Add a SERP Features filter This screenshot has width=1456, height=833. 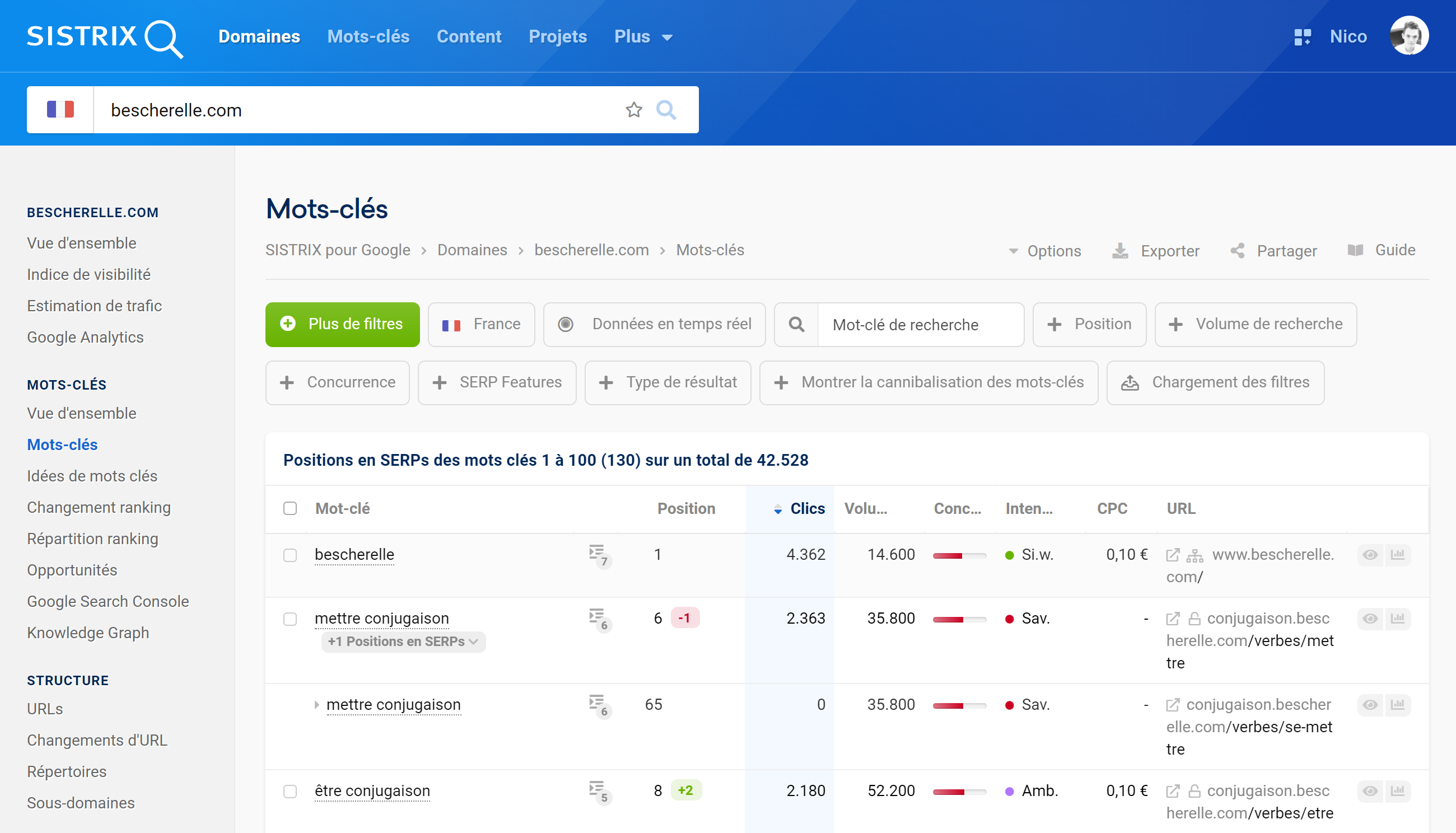497,383
